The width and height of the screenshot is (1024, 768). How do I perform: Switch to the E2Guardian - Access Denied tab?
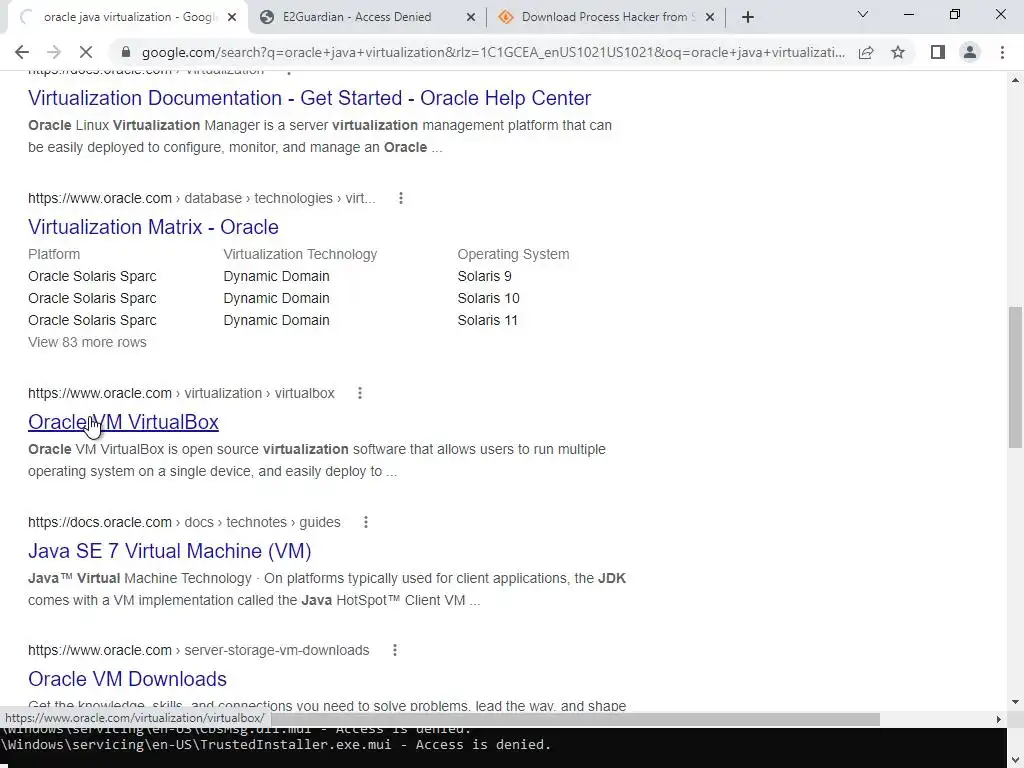(x=368, y=17)
